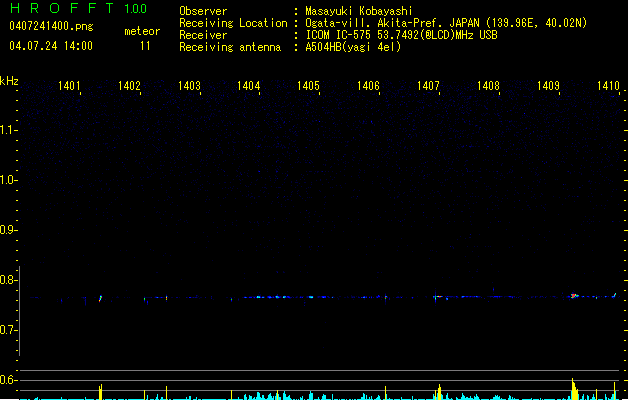Select the meteor count value 11
This screenshot has height=400, width=629.
click(145, 46)
